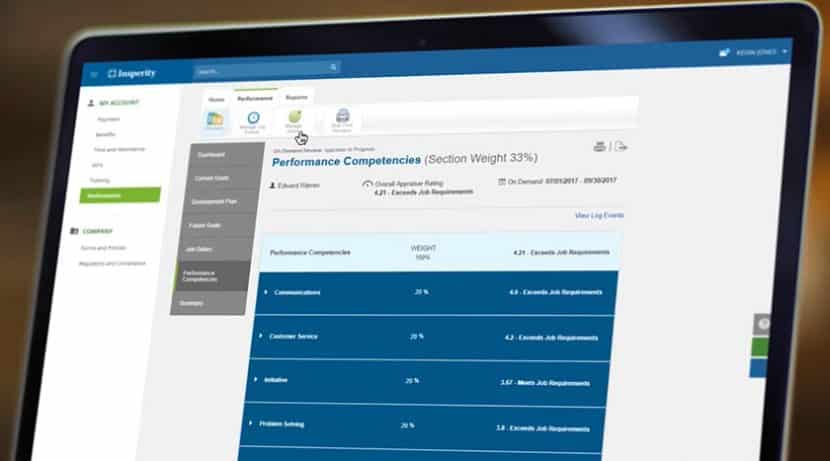The width and height of the screenshot is (830, 461).
Task: Expand the Initiative competency row
Action: (x=256, y=380)
